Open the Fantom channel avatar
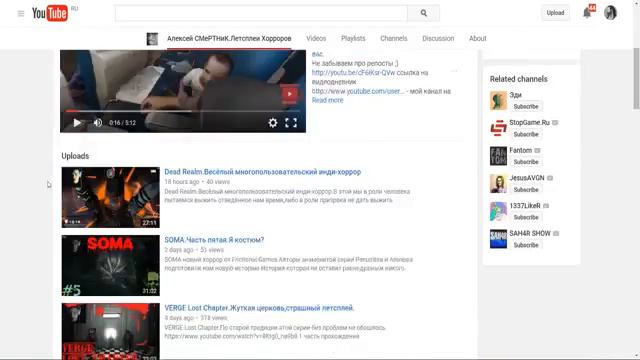Screen dimensions: 640x360 pos(498,156)
